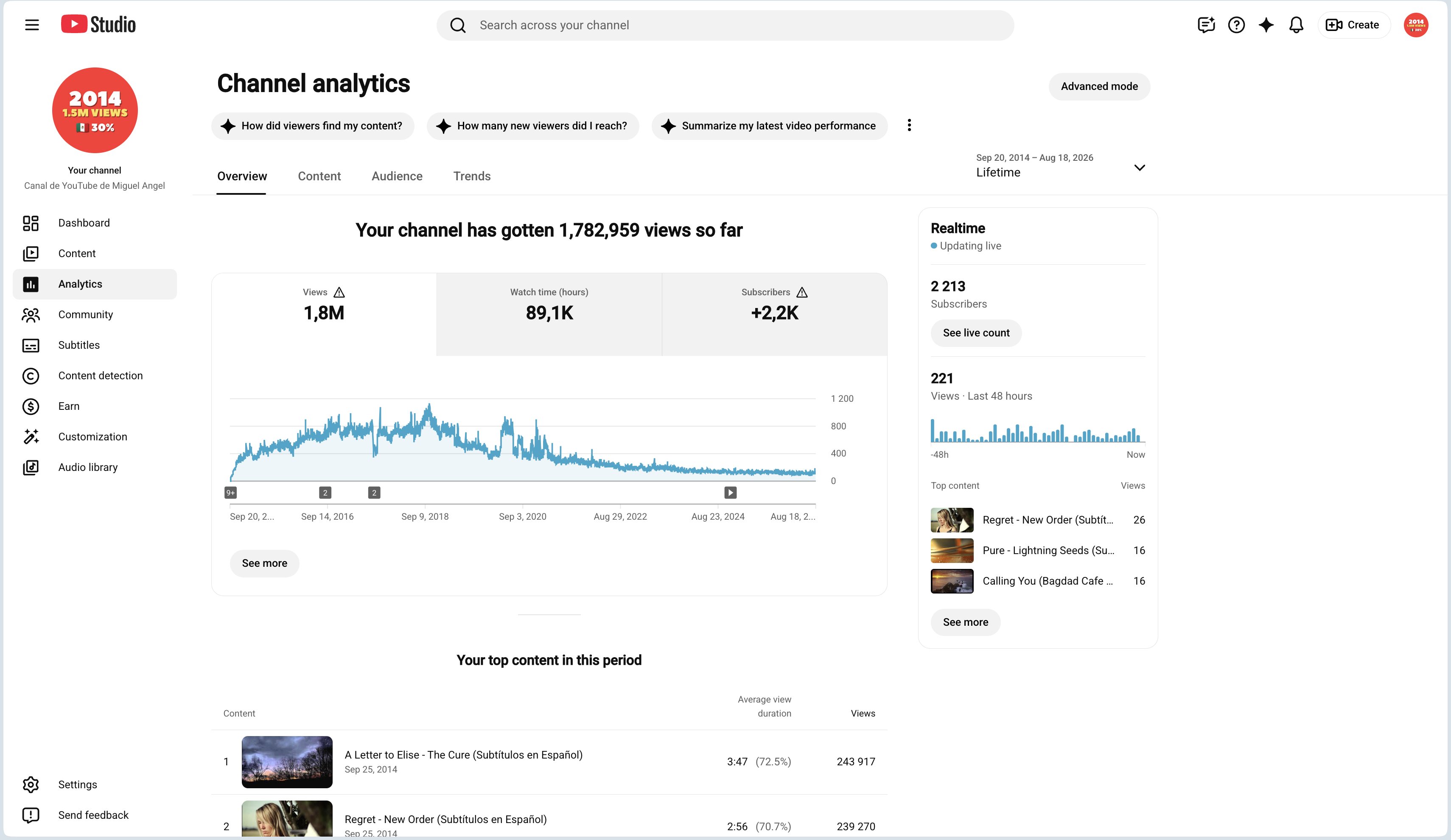1451x840 pixels.
Task: Select the Watch time (hours) metric card
Action: (x=549, y=314)
